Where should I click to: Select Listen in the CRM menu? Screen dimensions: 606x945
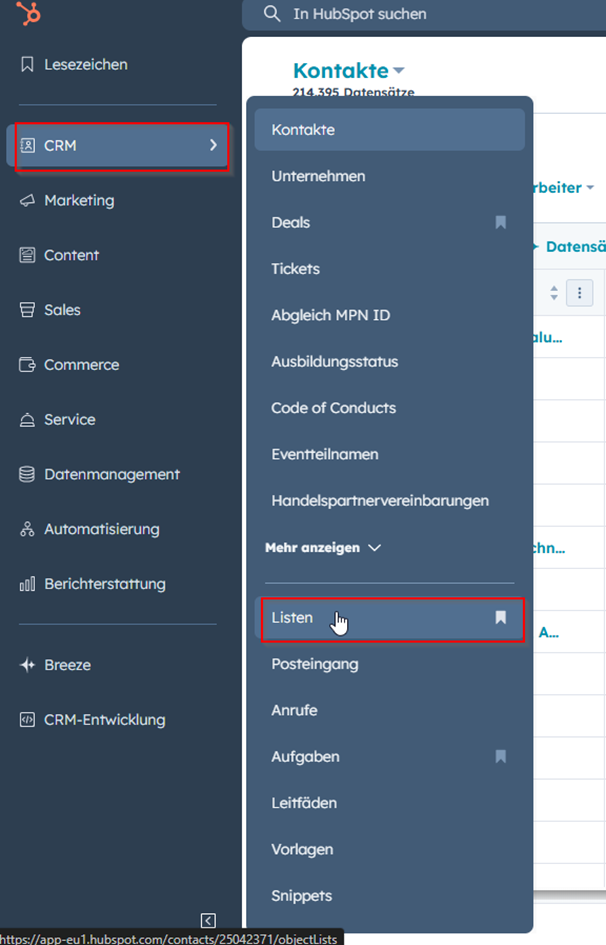390,618
